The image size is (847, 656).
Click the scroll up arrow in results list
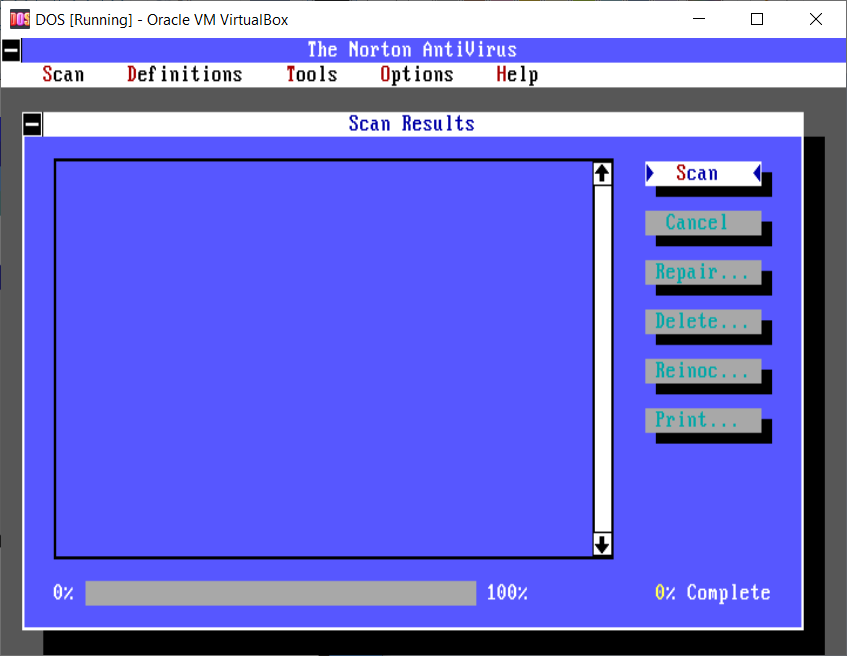tap(602, 173)
